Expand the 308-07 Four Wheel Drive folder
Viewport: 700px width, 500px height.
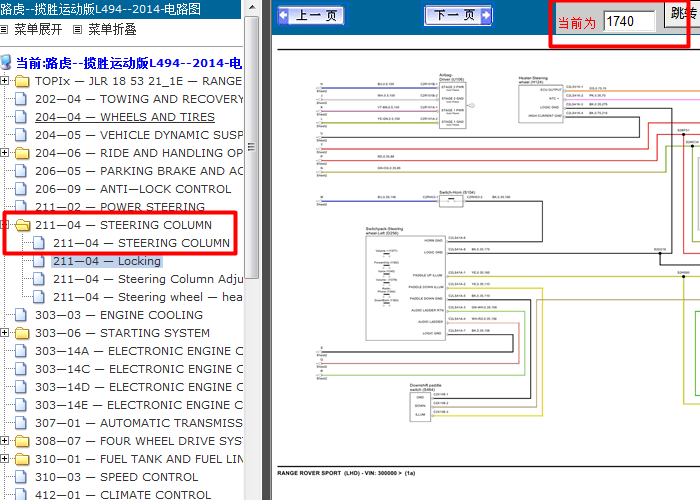pos(4,441)
